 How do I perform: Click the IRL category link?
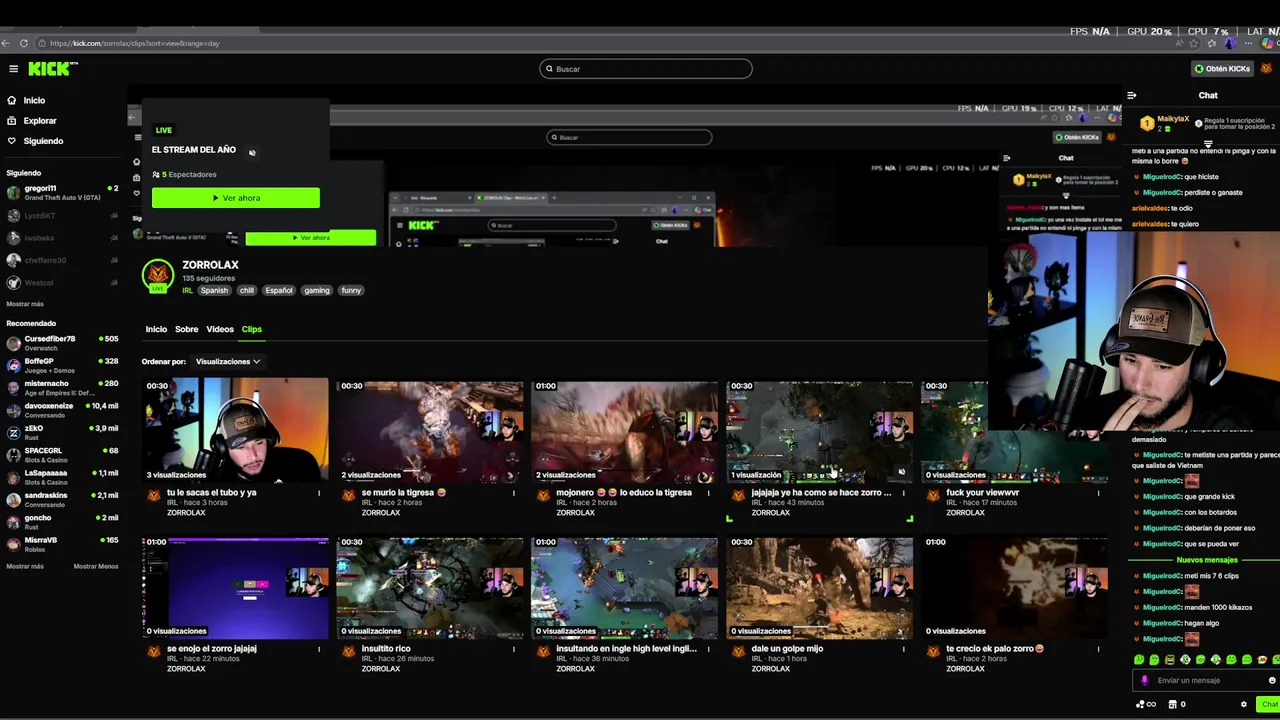(x=187, y=290)
